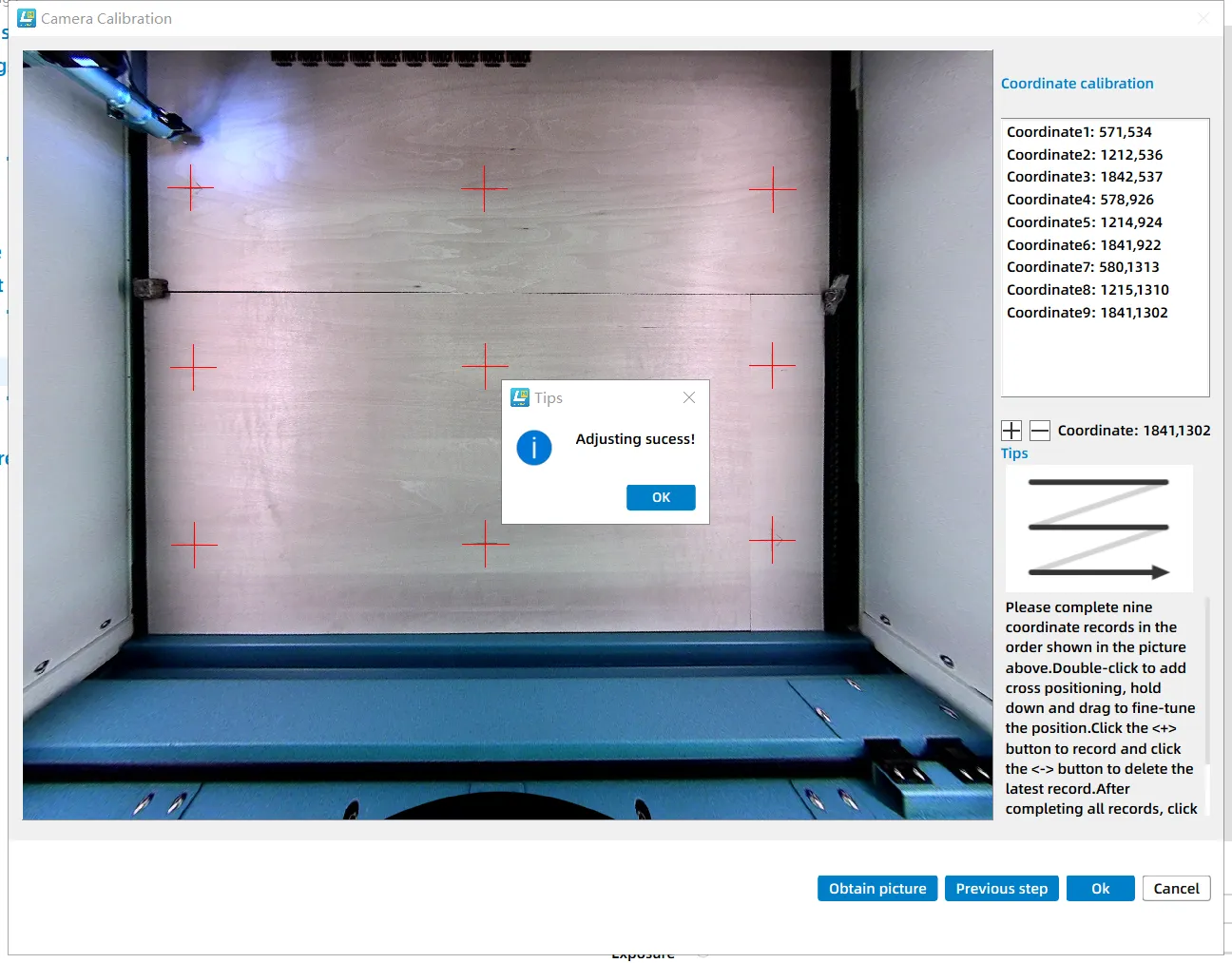Close the Tips popup with X
The height and width of the screenshot is (963, 1232).
tap(689, 397)
